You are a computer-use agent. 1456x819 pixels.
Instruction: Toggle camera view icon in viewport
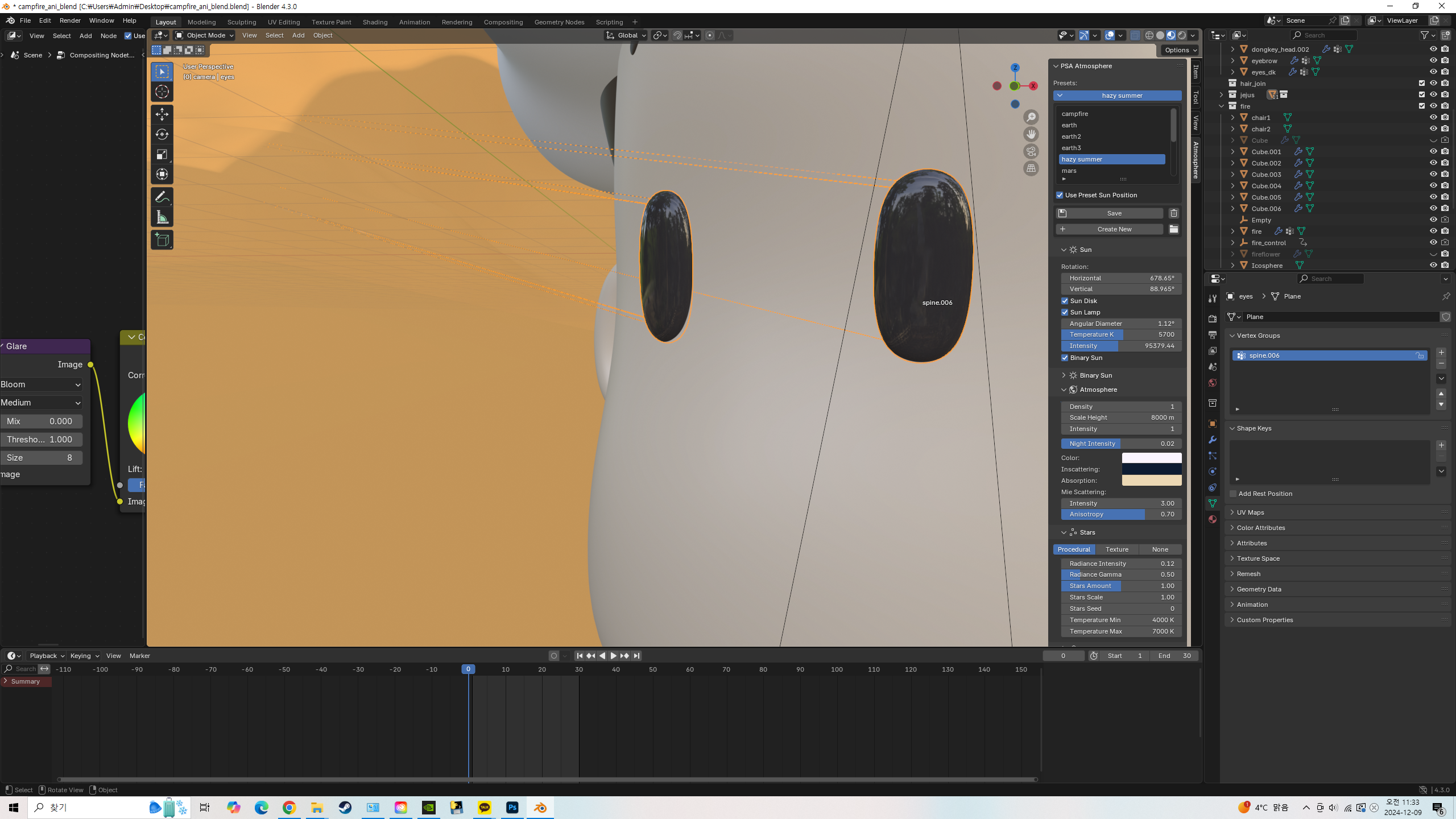1031,151
